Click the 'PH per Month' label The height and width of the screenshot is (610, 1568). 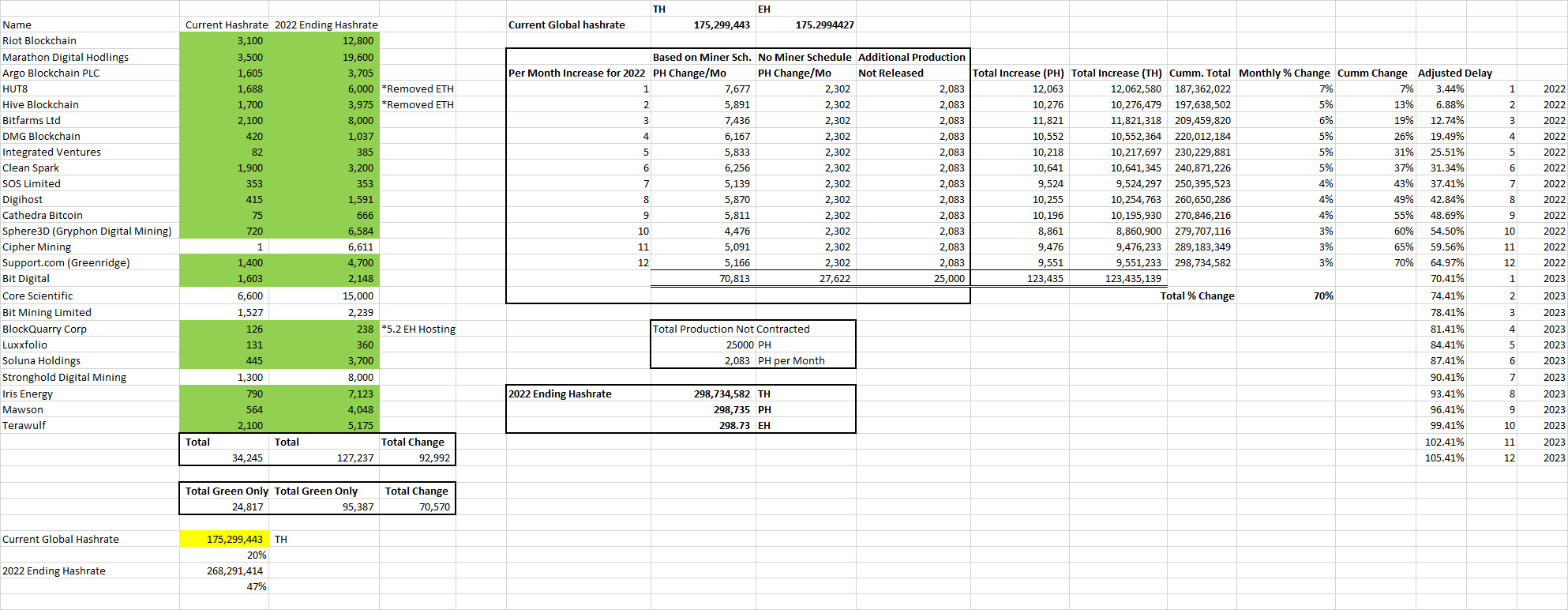tap(791, 360)
